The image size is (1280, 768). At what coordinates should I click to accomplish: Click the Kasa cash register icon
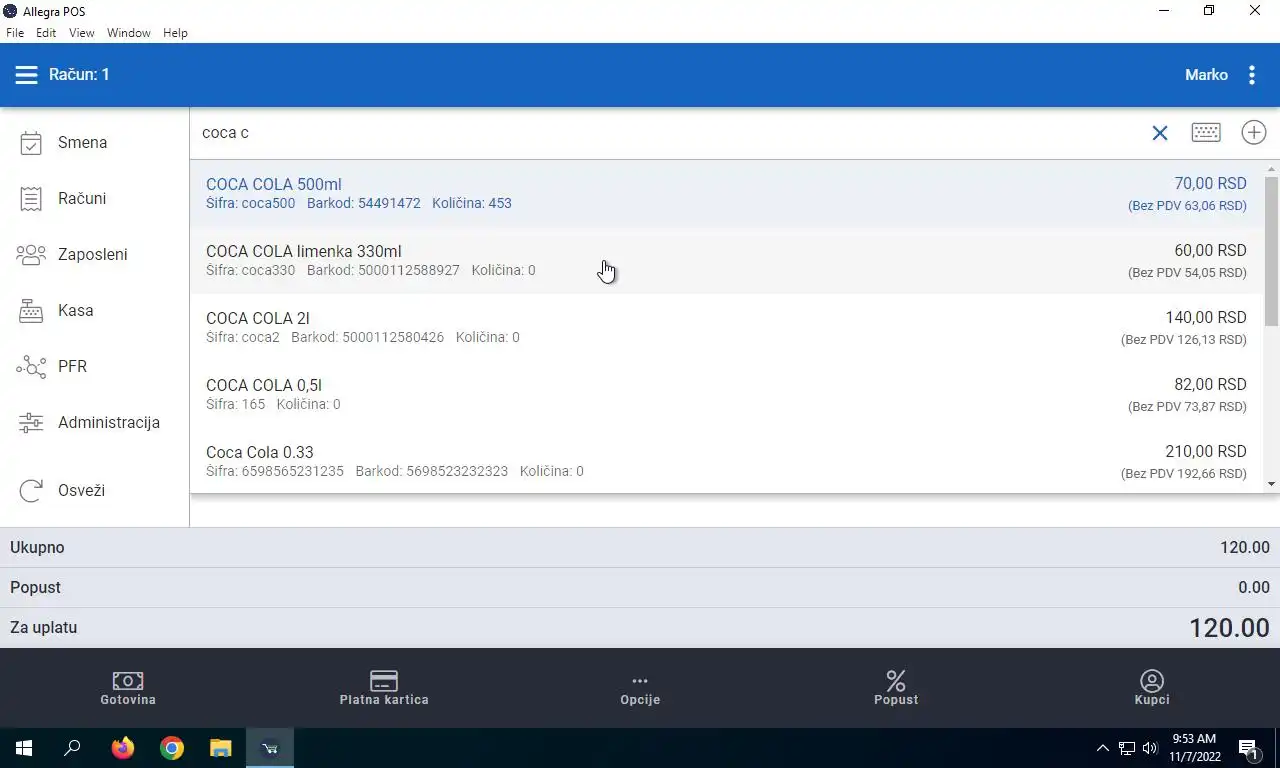click(x=31, y=311)
